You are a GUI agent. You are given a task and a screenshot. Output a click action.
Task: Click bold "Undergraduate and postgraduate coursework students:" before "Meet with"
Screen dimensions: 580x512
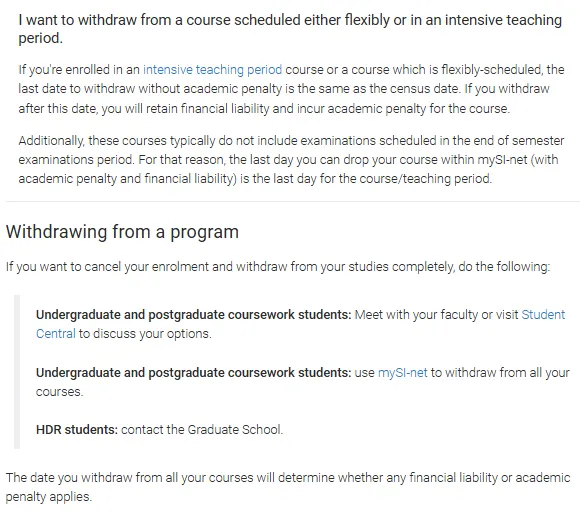193,314
